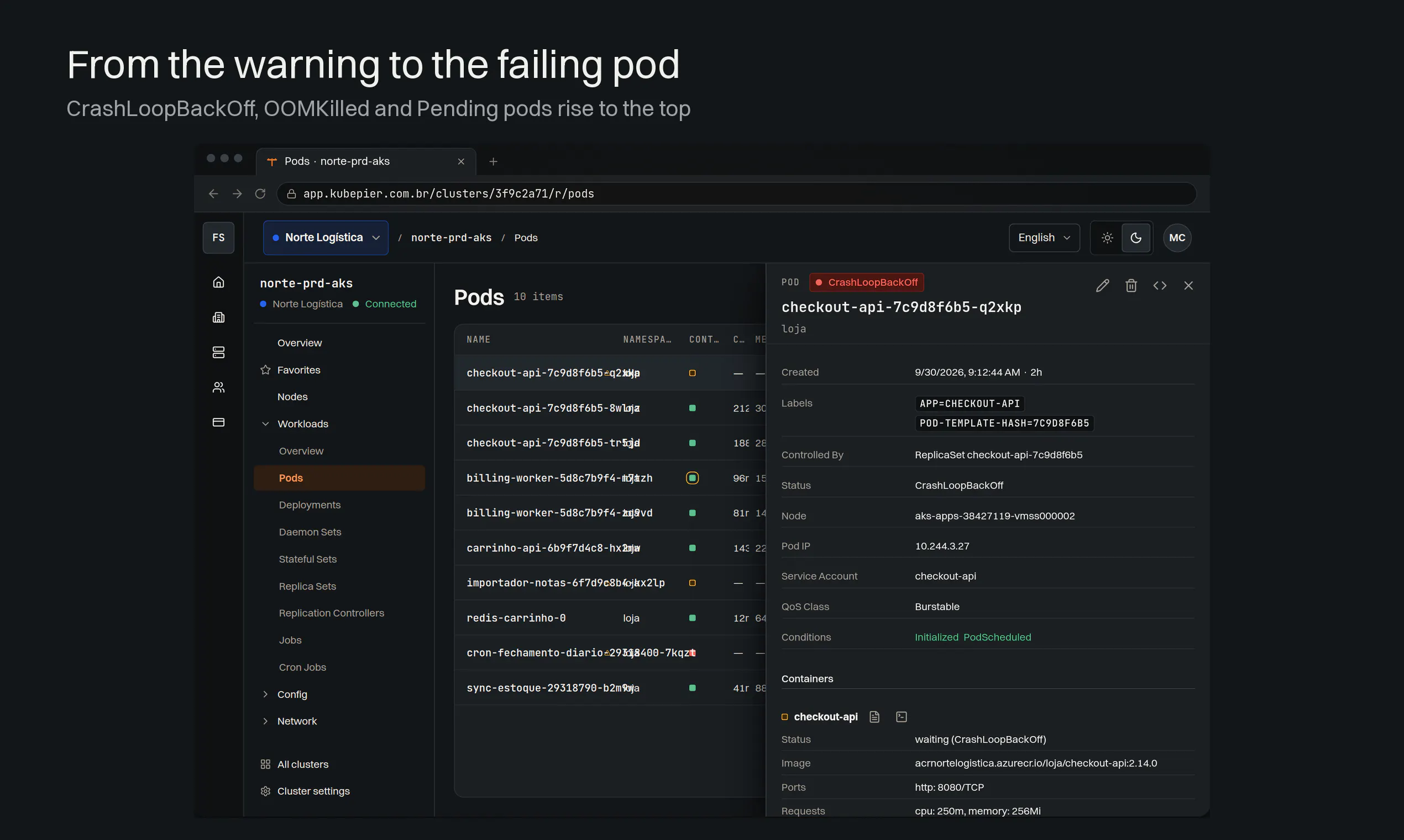The image size is (1404, 840).
Task: Go back in browser history
Action: (x=213, y=193)
